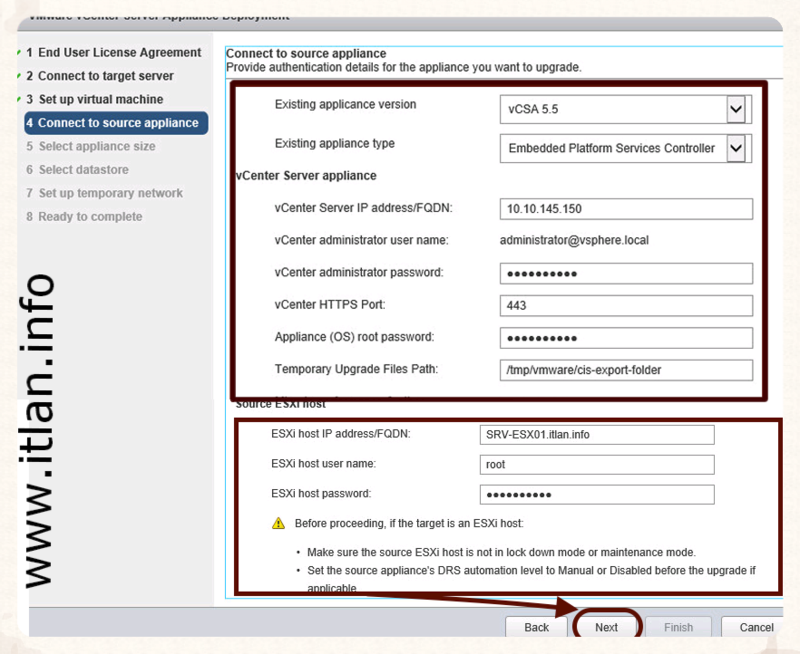This screenshot has width=800, height=654.
Task: Click the green checkmark beside step 1
Action: click(20, 52)
